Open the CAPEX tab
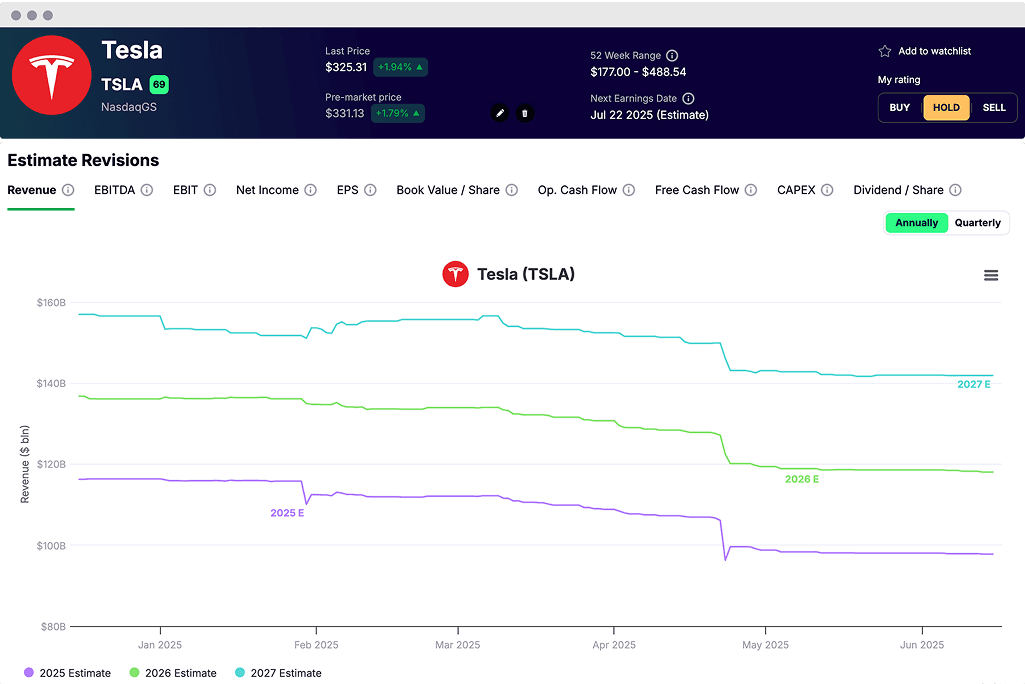Image resolution: width=1025 pixels, height=684 pixels. (796, 190)
